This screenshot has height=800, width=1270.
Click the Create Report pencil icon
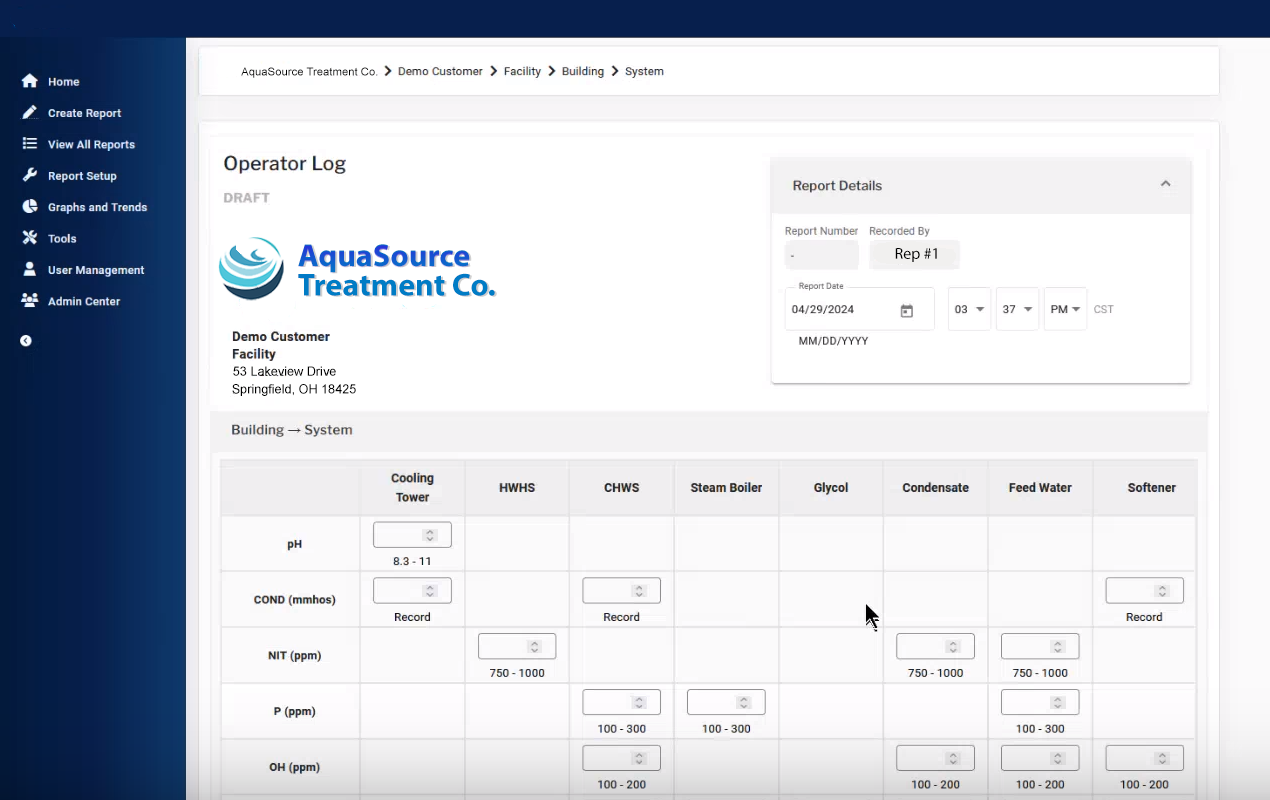click(x=30, y=113)
